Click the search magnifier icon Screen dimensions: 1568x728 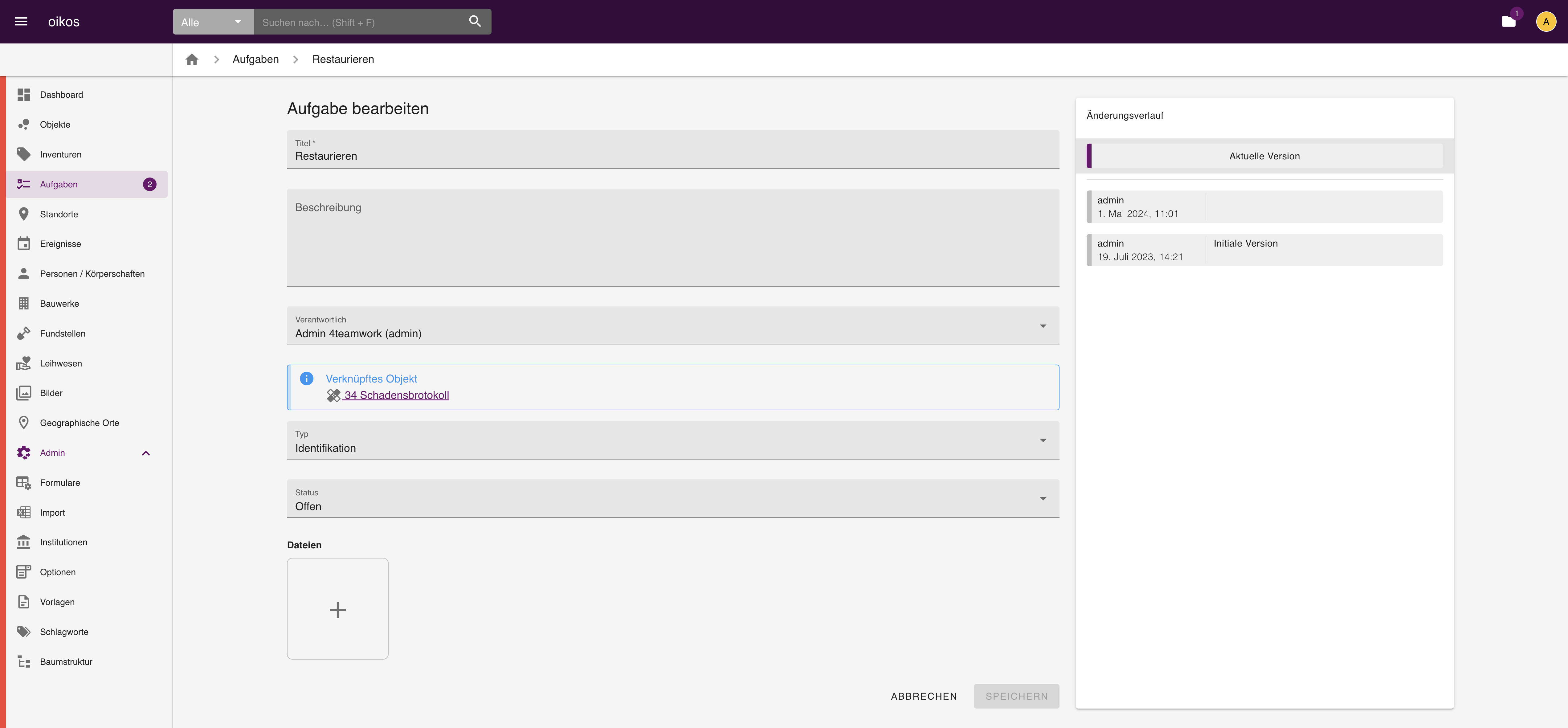tap(475, 22)
